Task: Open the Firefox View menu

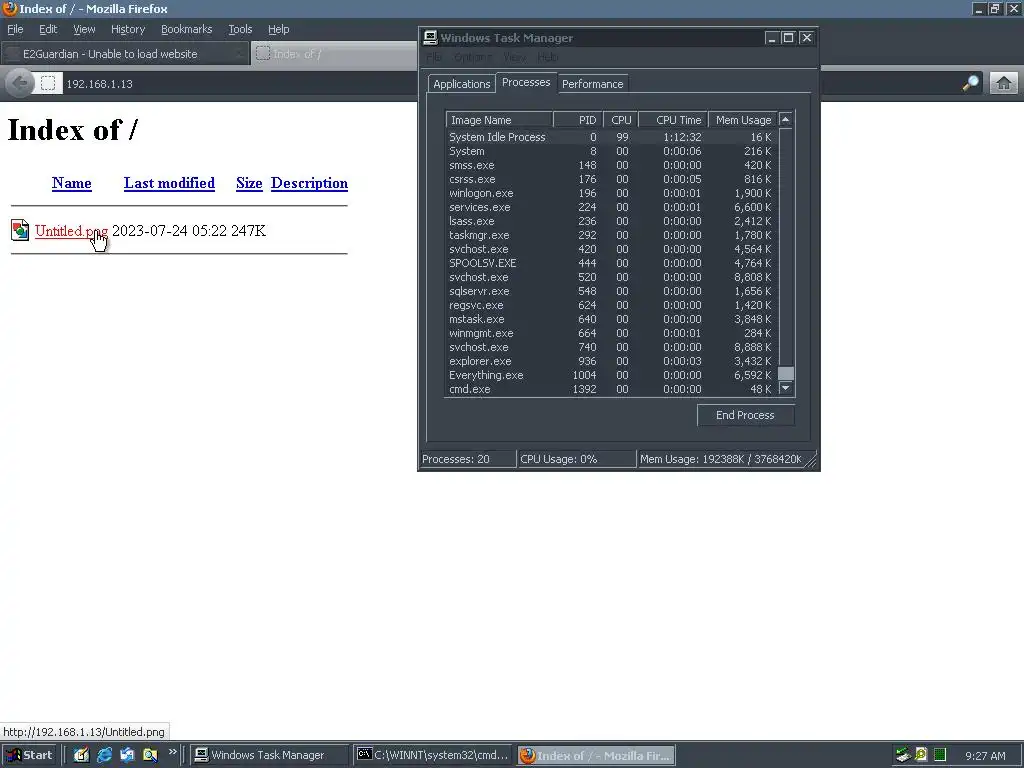Action: pyautogui.click(x=84, y=29)
